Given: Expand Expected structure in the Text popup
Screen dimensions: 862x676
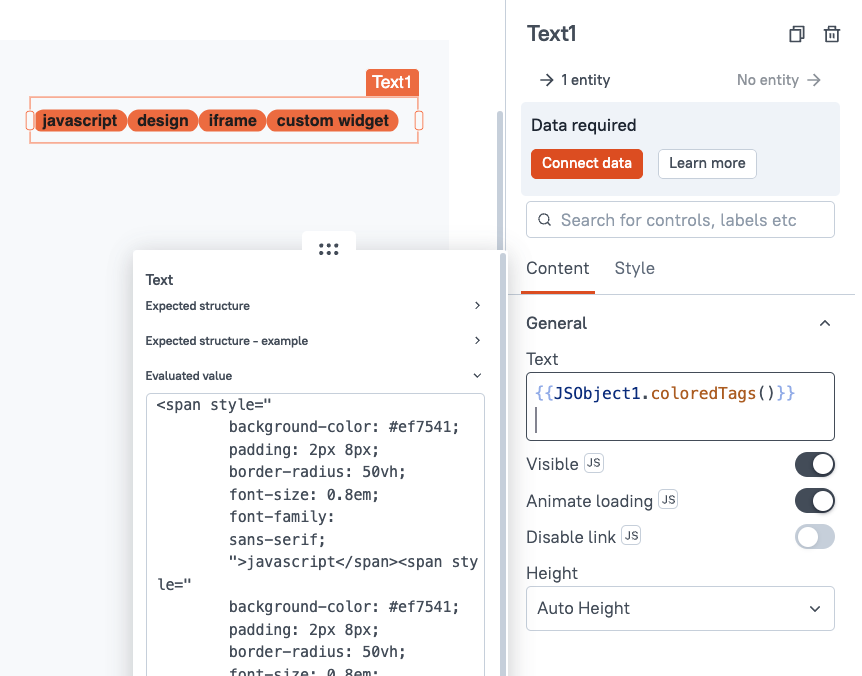Looking at the screenshot, I should [477, 306].
